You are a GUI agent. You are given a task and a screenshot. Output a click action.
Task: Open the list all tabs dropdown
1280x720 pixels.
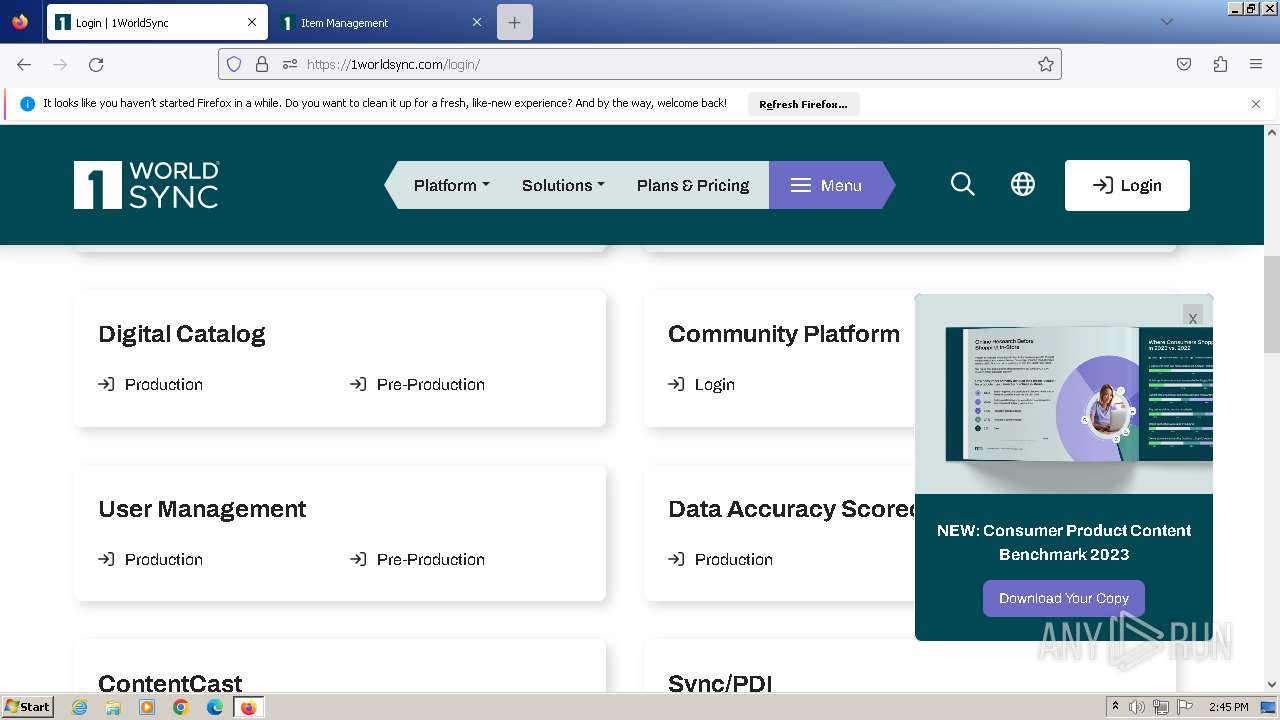[1167, 22]
